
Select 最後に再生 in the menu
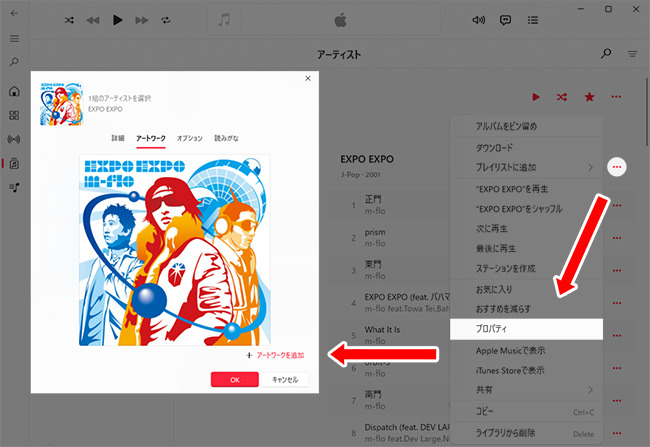526,249
